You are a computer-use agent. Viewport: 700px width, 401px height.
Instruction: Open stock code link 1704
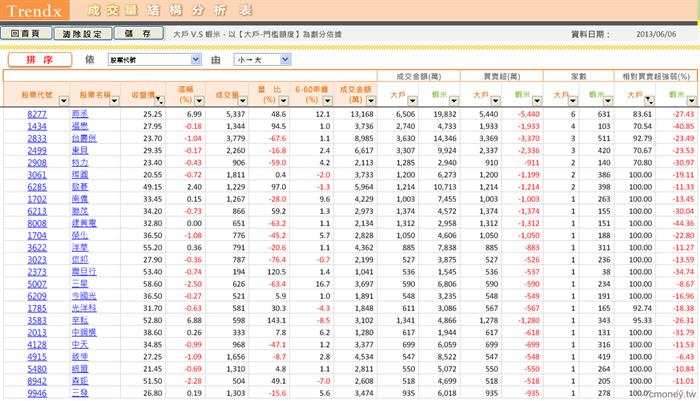tap(37, 235)
